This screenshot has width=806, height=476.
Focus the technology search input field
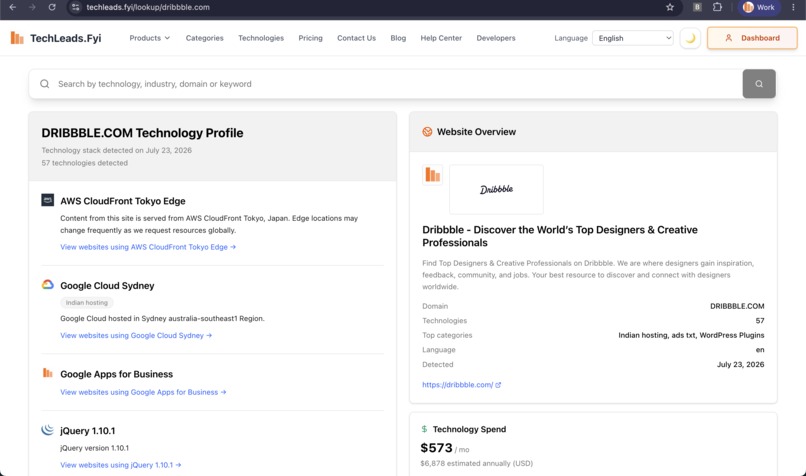coord(386,84)
